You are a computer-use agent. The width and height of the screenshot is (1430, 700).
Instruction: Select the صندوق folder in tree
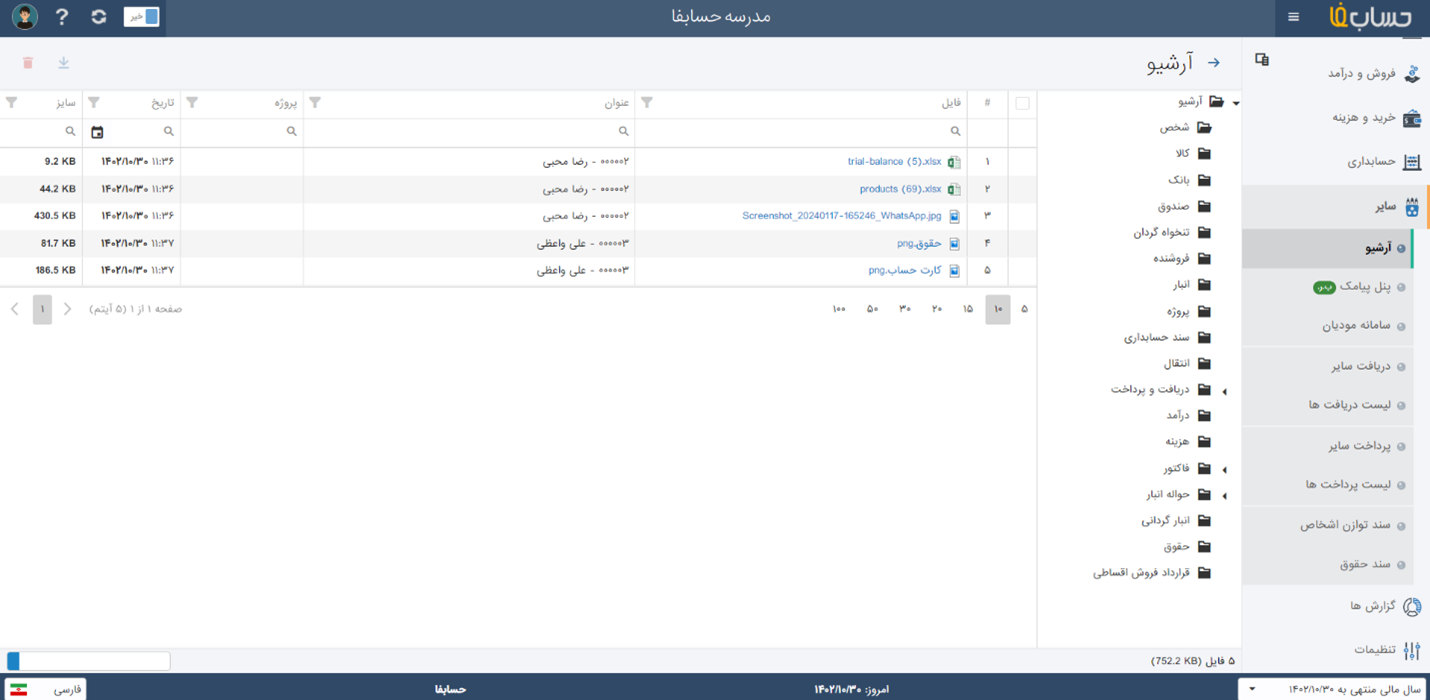point(1185,206)
